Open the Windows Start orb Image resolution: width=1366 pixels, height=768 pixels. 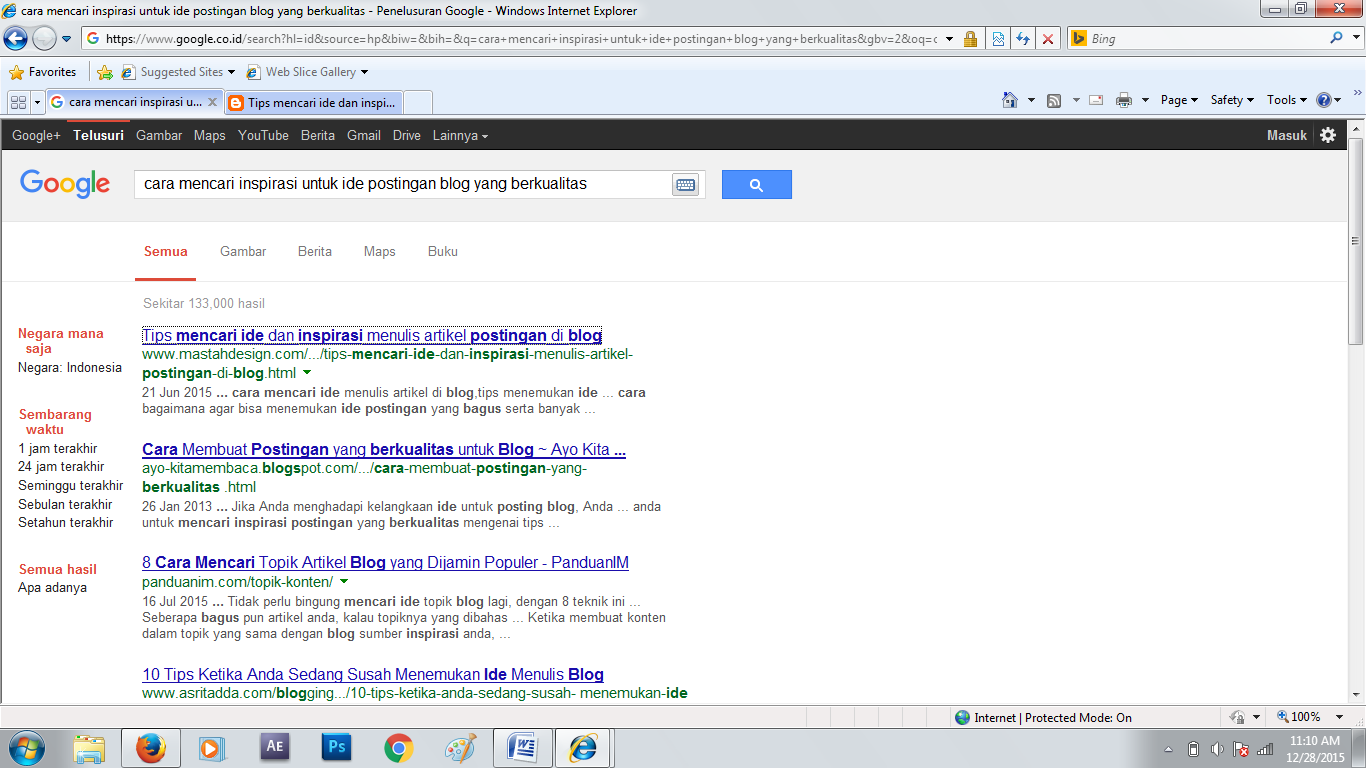25,748
